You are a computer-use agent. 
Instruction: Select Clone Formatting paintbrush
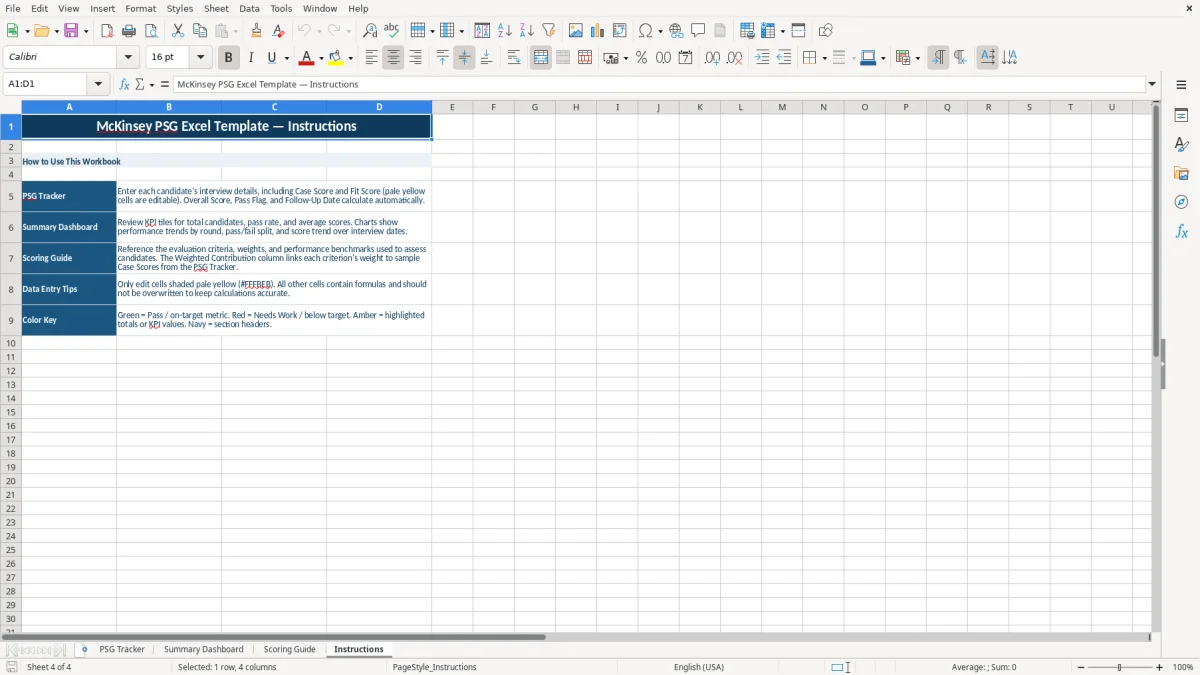[257, 31]
